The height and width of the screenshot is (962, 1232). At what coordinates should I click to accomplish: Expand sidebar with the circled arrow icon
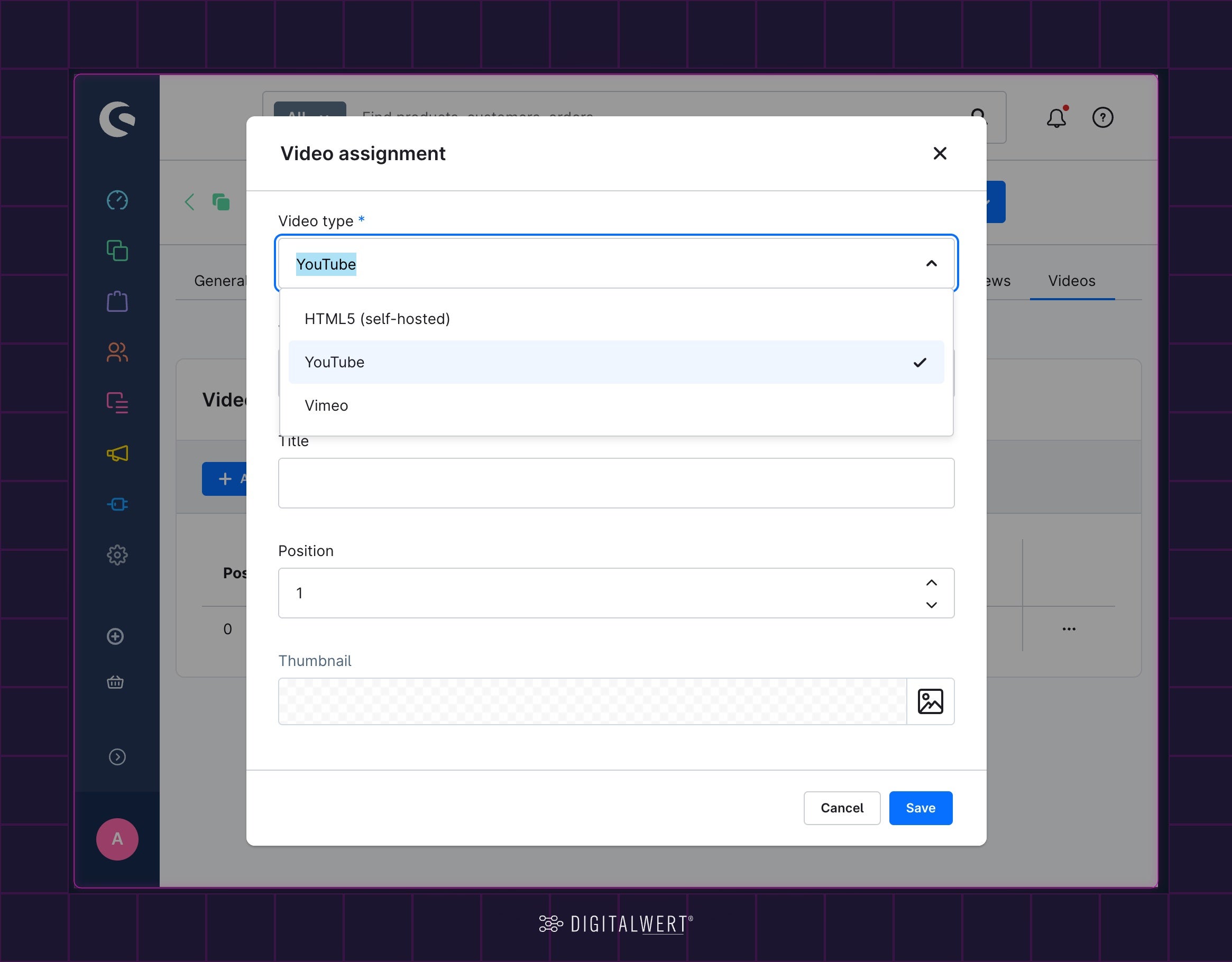(117, 757)
